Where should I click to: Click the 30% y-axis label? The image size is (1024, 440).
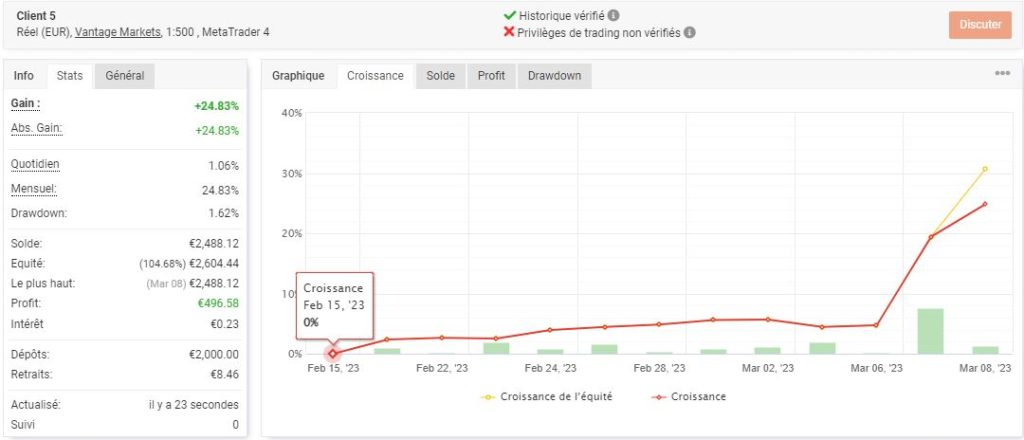point(292,174)
